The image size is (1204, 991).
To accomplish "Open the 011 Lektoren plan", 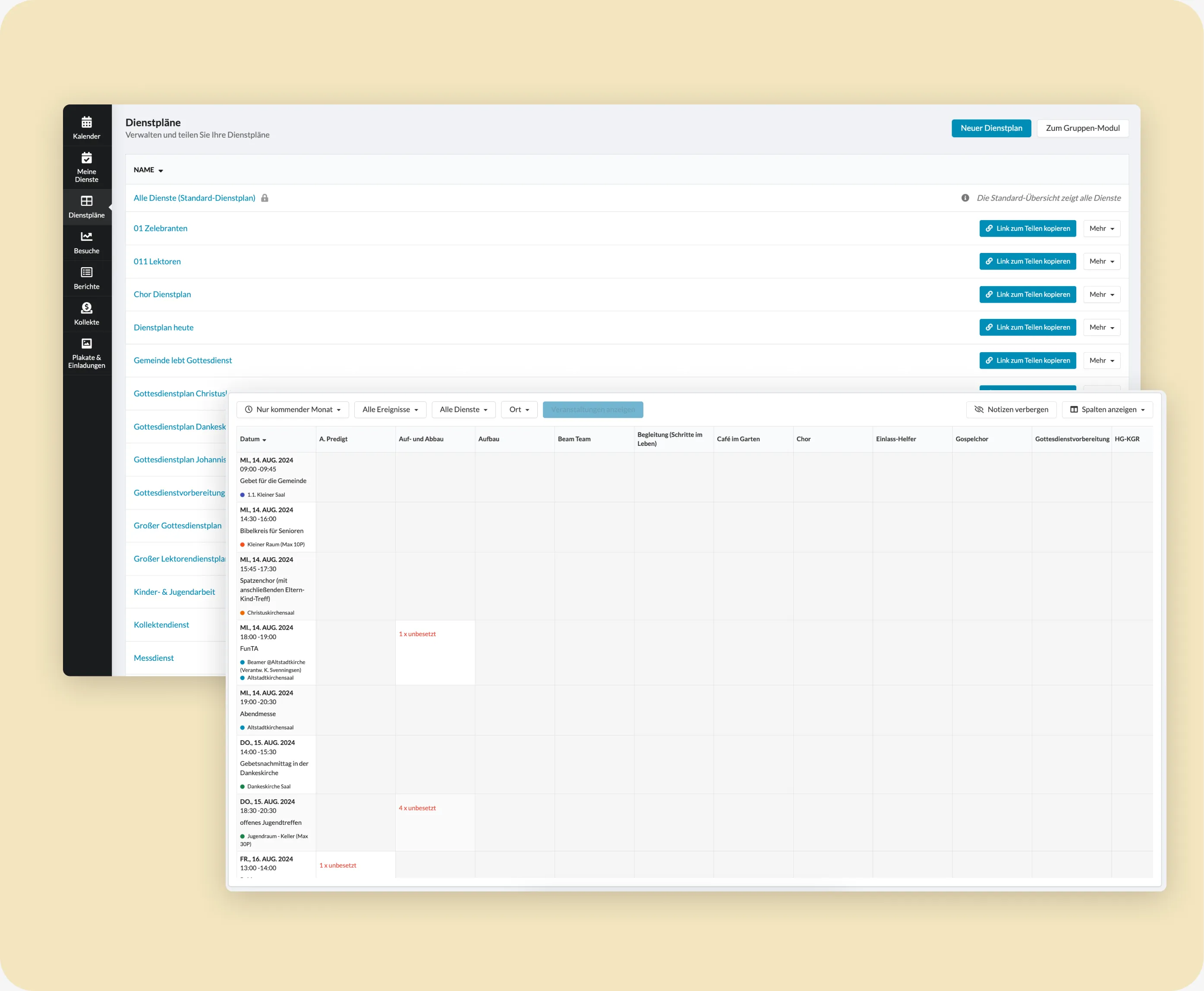I will point(157,262).
